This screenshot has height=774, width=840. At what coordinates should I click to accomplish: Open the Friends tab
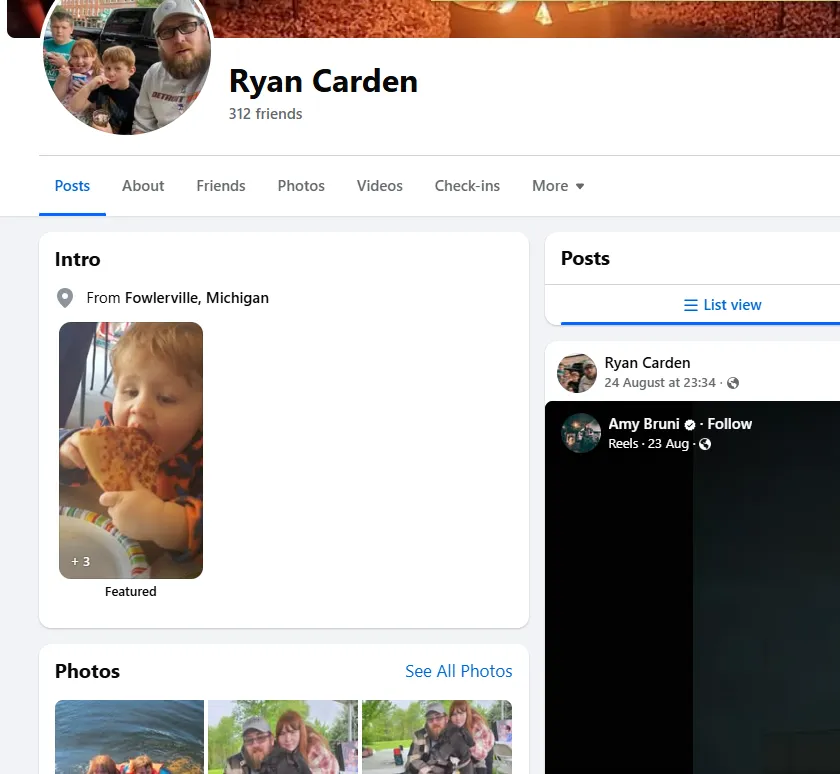point(221,186)
